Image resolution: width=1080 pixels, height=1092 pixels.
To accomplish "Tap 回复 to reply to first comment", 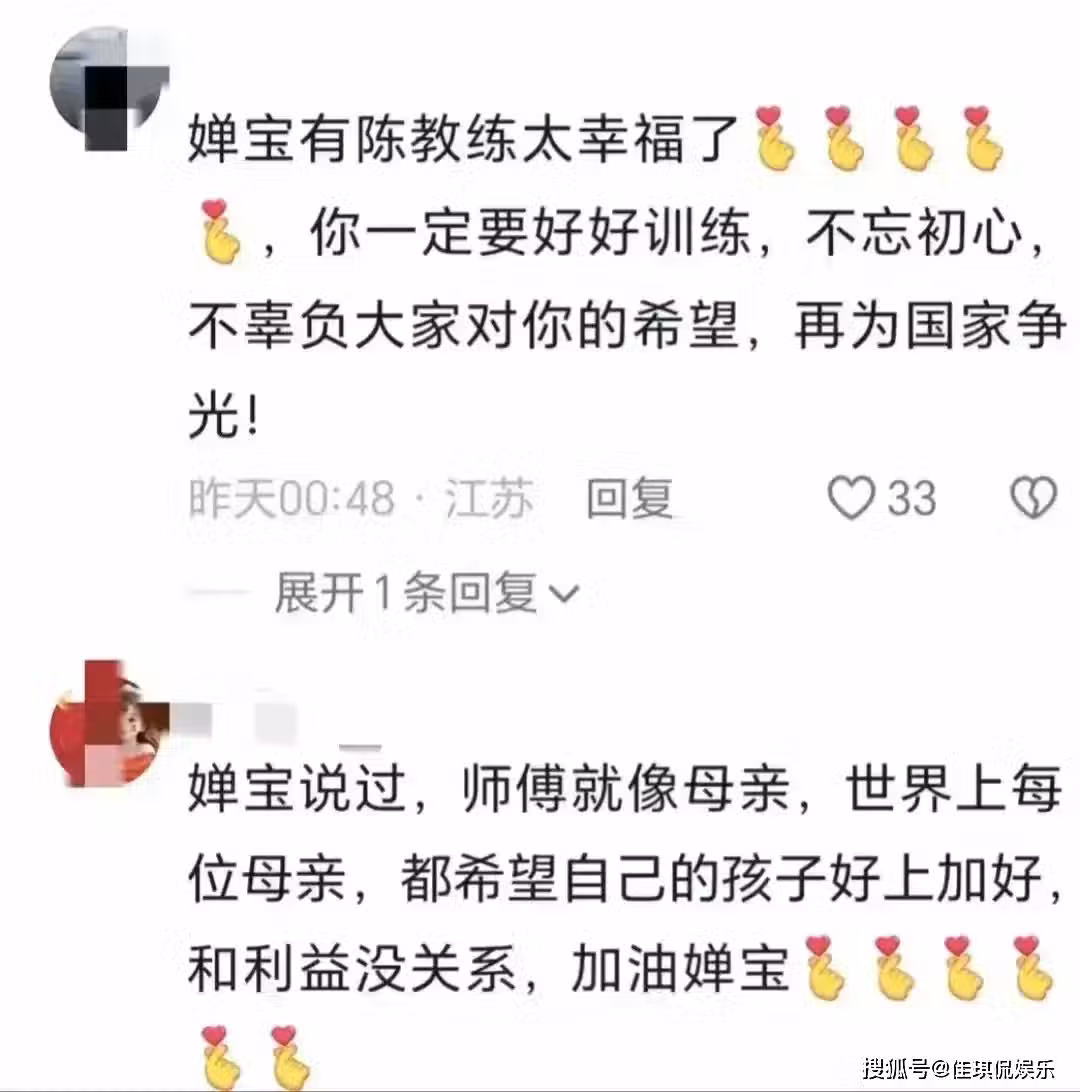I will pyautogui.click(x=629, y=499).
